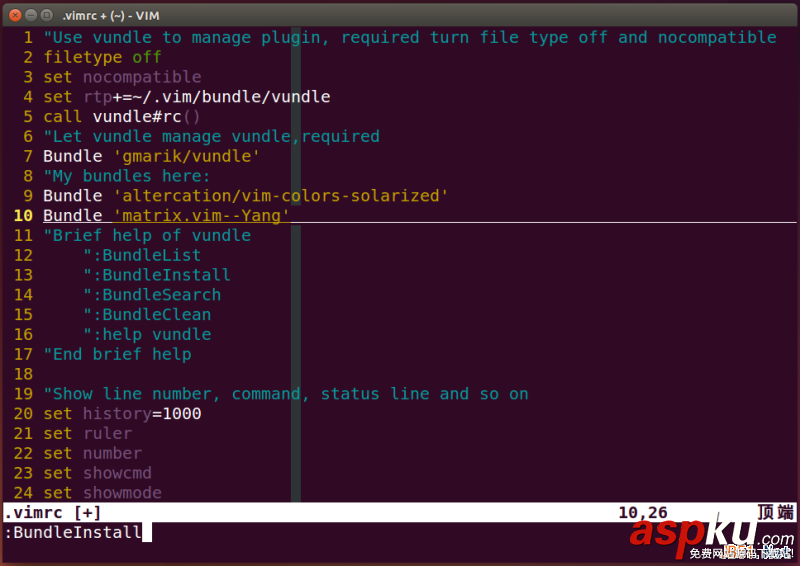Click the ":BundleInstall" comment on line 13
The width and height of the screenshot is (800, 566).
tap(157, 275)
